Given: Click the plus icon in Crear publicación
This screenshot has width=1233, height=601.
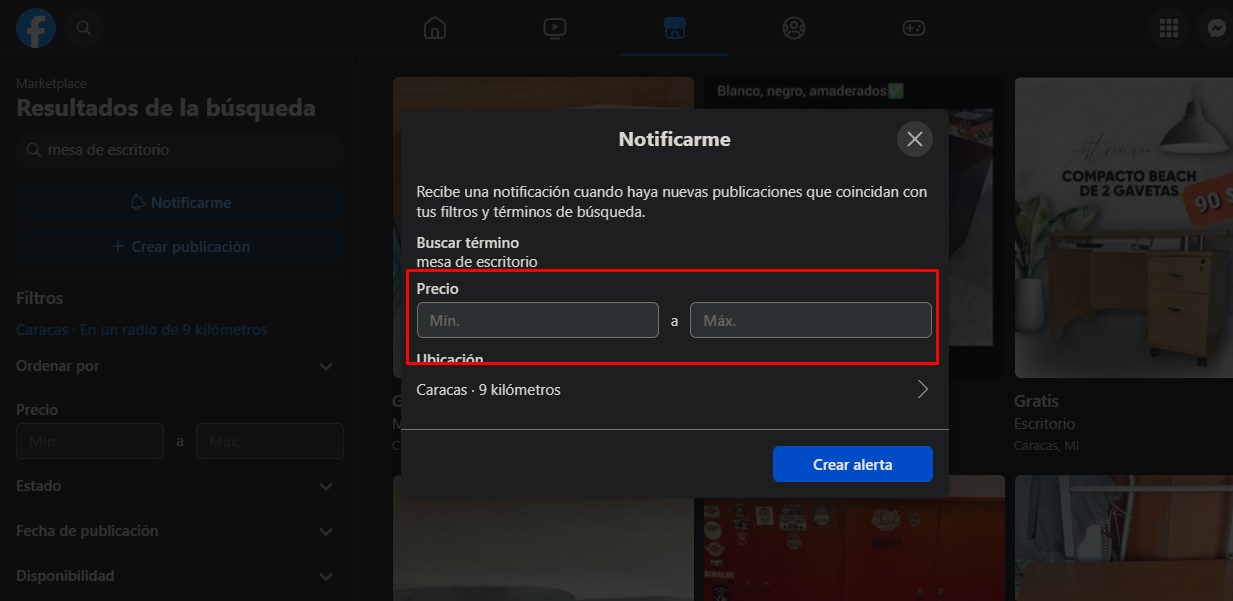Looking at the screenshot, I should [118, 246].
